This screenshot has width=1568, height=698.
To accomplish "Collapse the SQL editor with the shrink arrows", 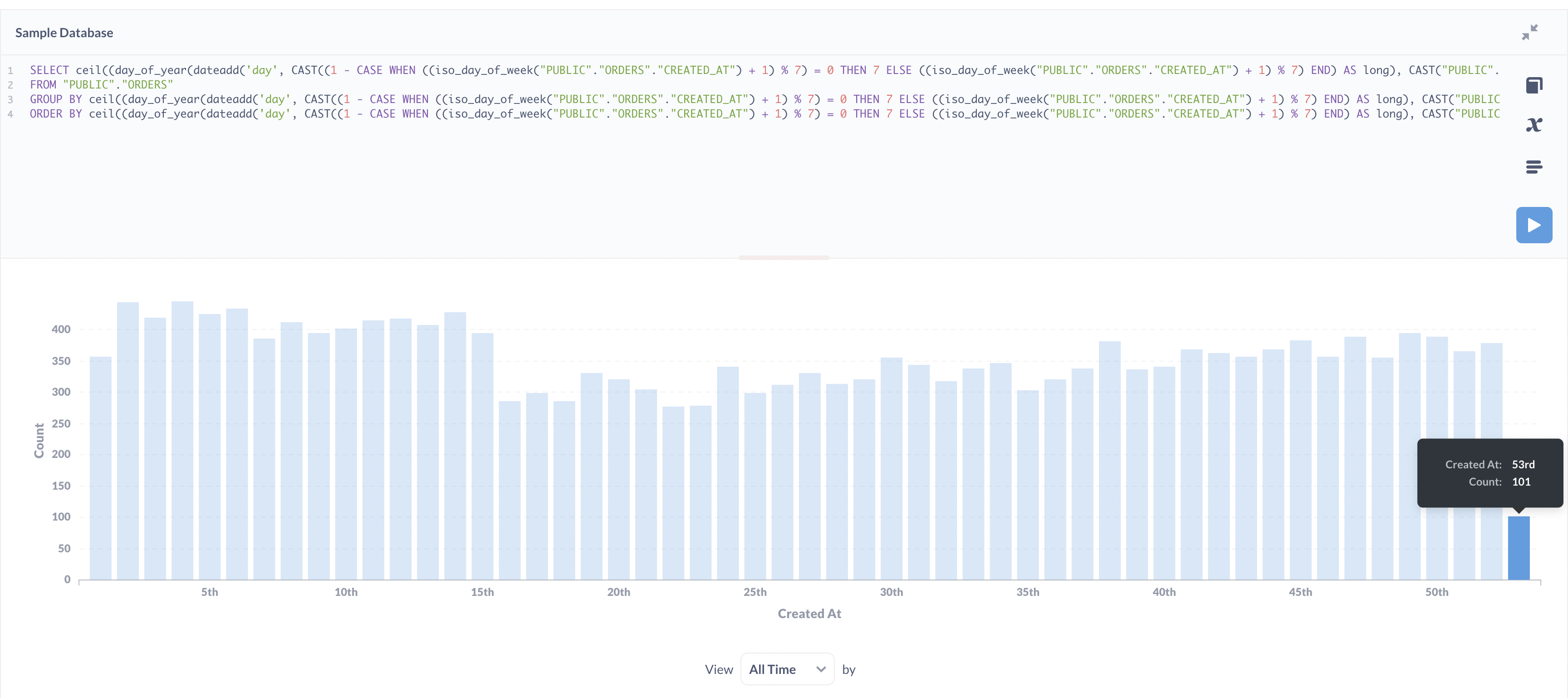I will click(x=1530, y=32).
